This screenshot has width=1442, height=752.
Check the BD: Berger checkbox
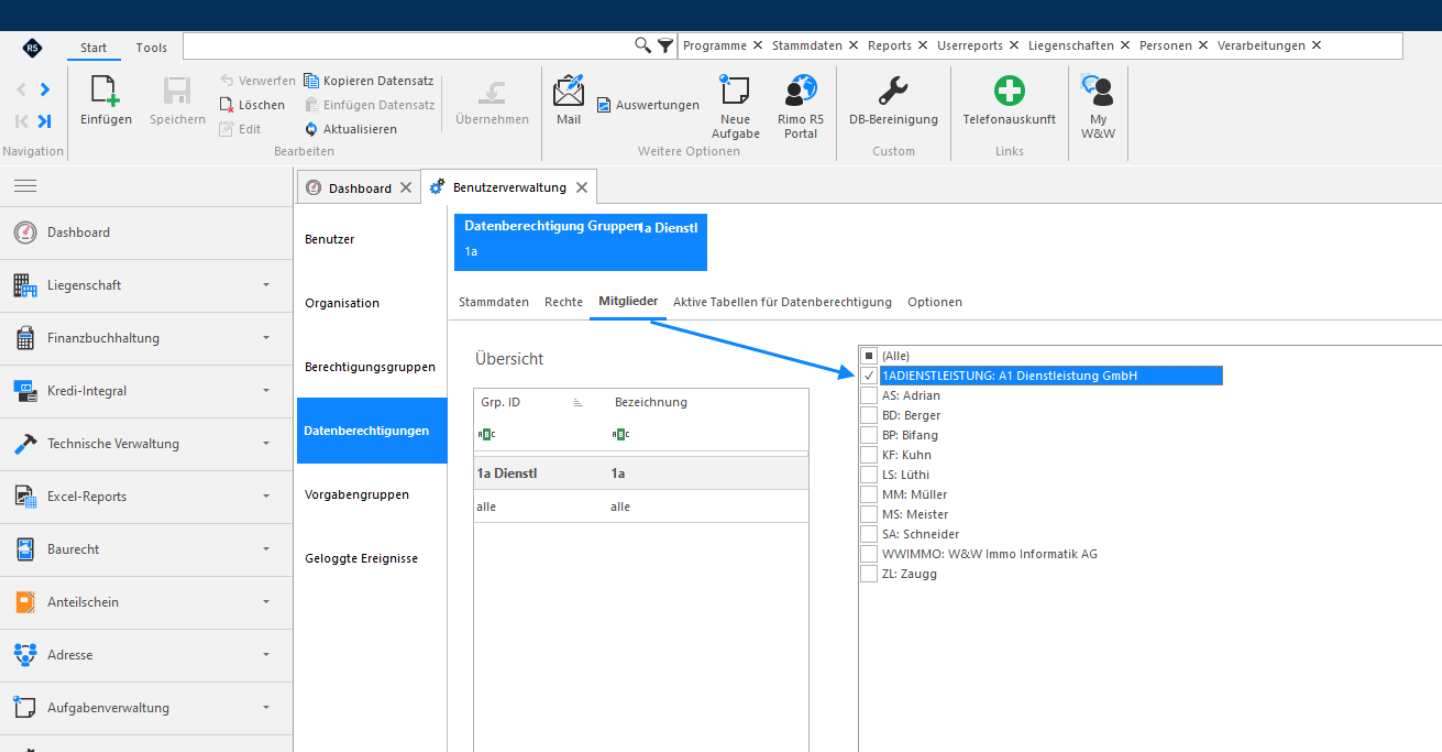click(869, 415)
